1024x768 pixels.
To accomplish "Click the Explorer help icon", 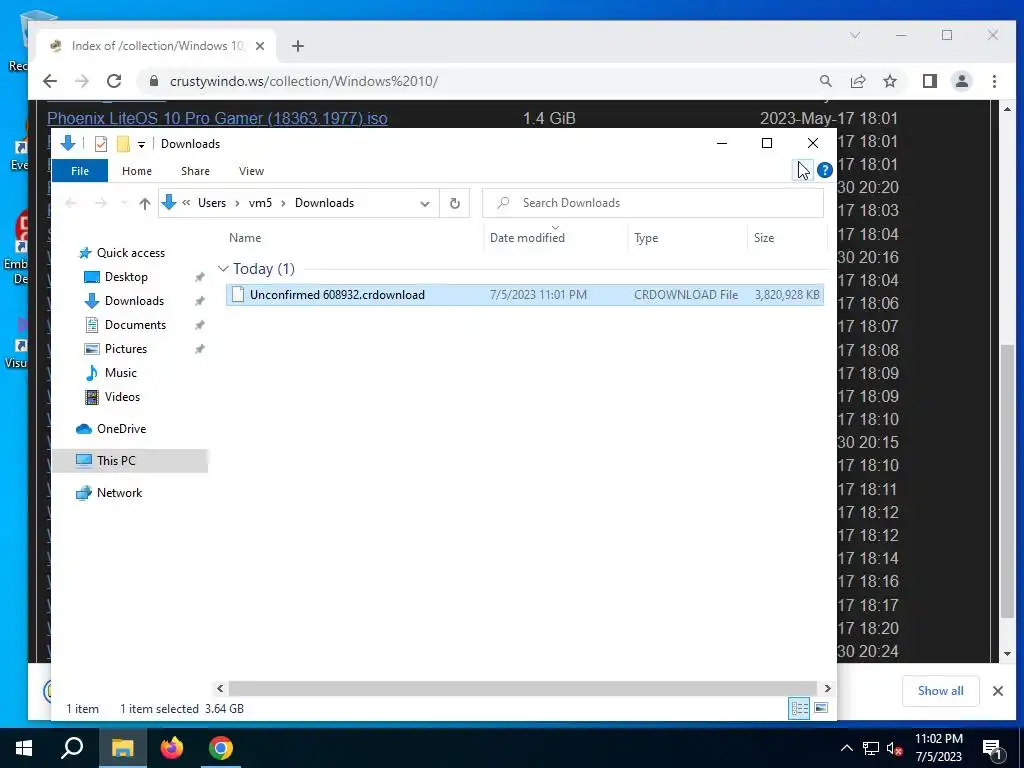I will [x=825, y=170].
